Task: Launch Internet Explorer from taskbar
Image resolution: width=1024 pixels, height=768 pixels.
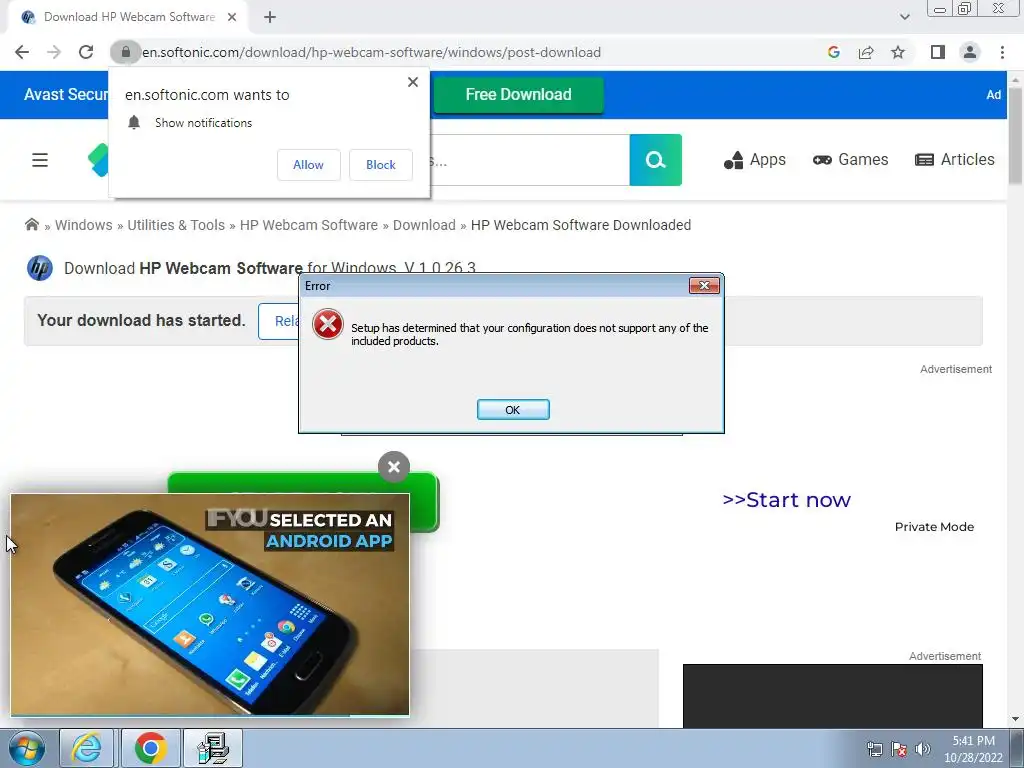Action: tap(87, 748)
